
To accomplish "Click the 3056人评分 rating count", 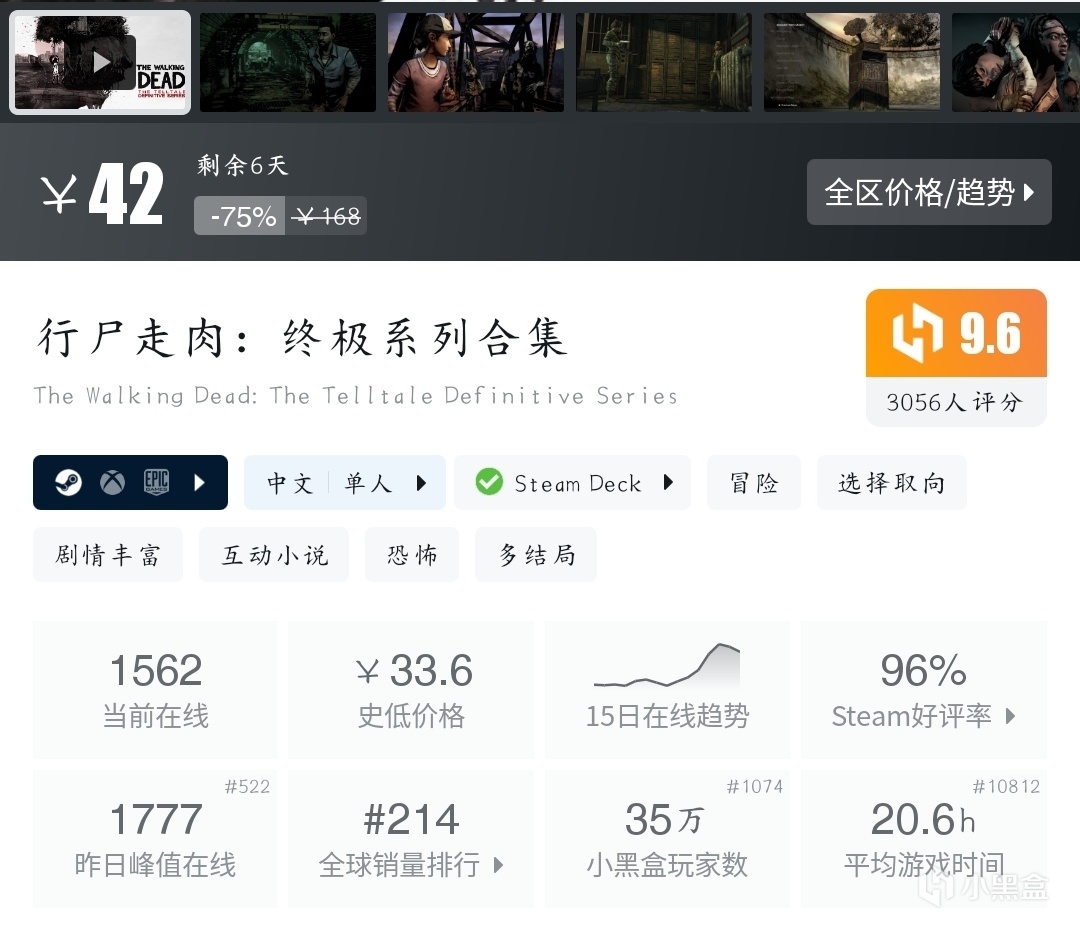I will (x=955, y=402).
